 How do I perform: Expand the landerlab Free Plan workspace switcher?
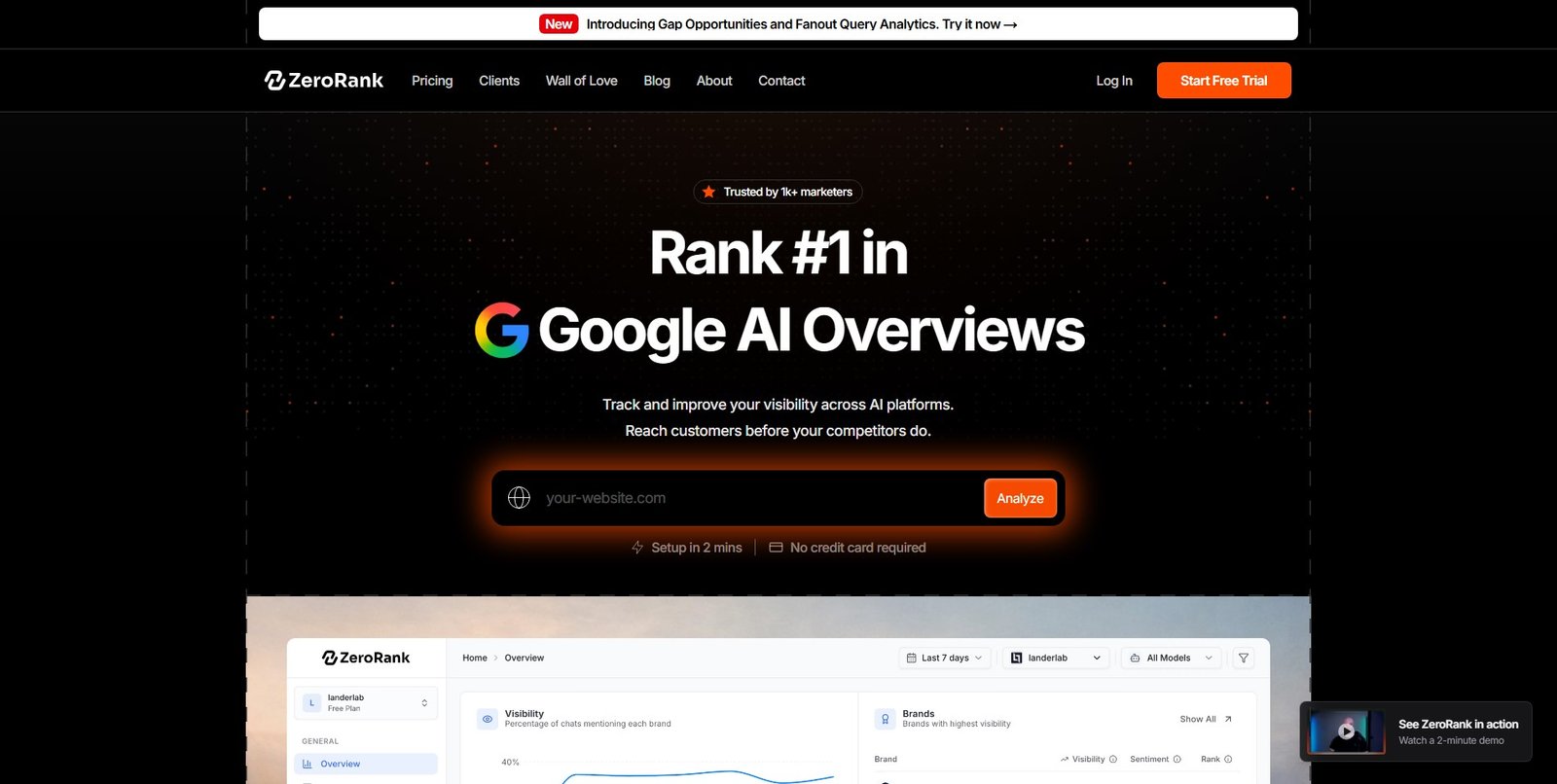pos(366,702)
